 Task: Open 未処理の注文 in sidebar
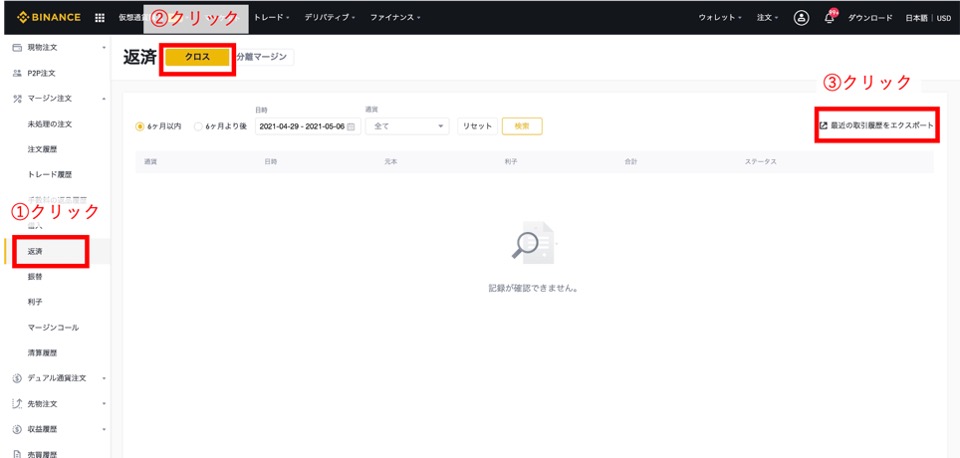tap(50, 124)
